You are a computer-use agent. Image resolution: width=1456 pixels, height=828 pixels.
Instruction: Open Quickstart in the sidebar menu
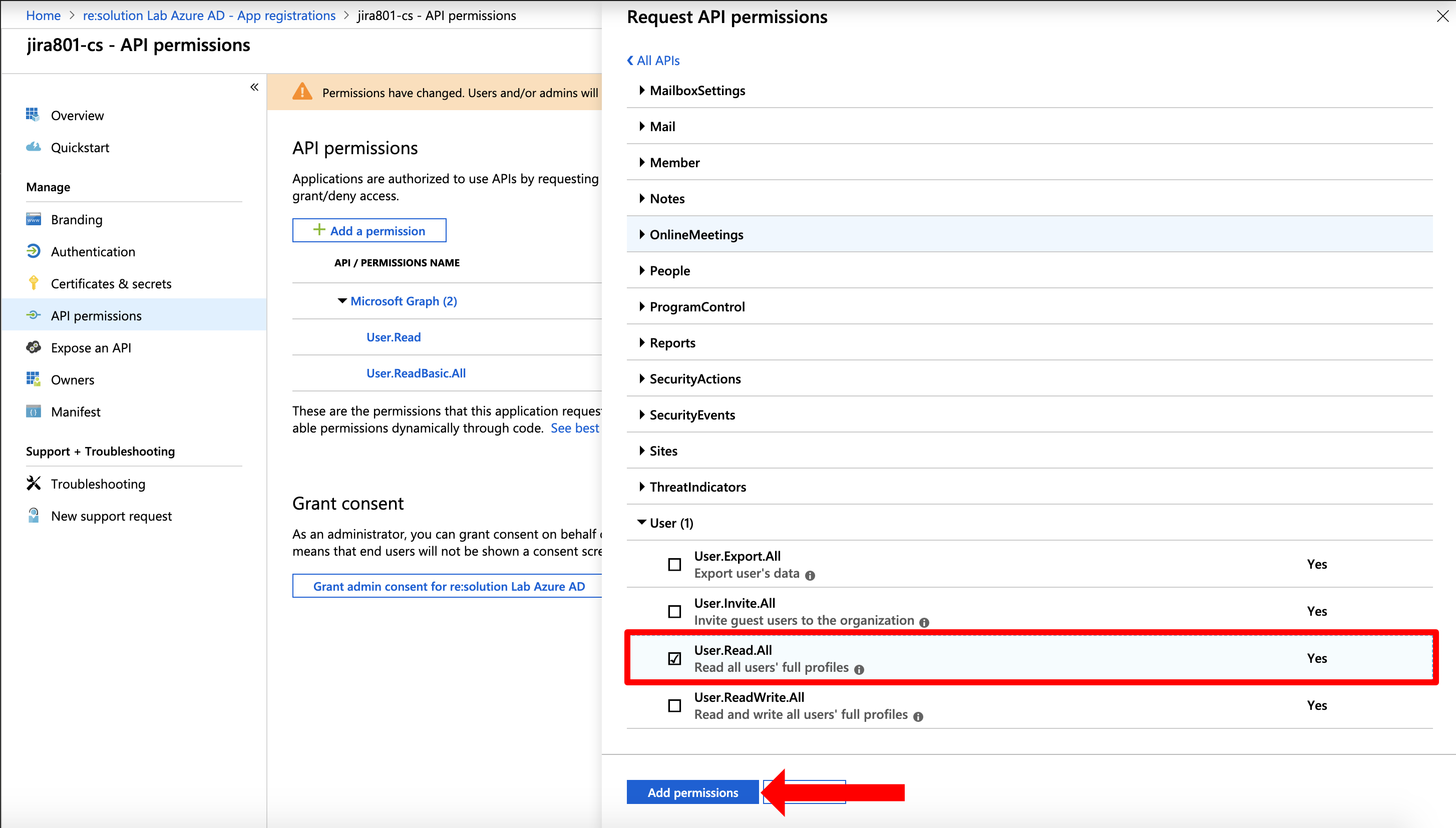click(80, 147)
